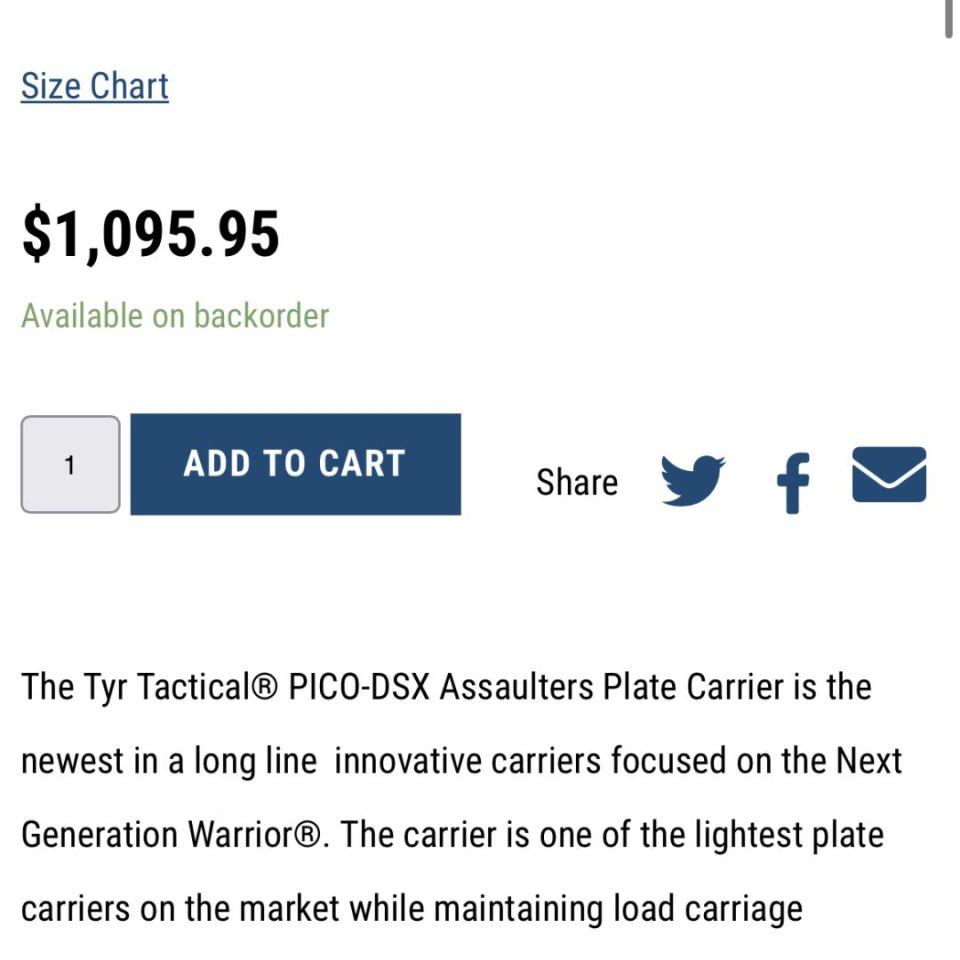Click the Available on backorder status text
This screenshot has height=960, width=960.
coord(175,315)
